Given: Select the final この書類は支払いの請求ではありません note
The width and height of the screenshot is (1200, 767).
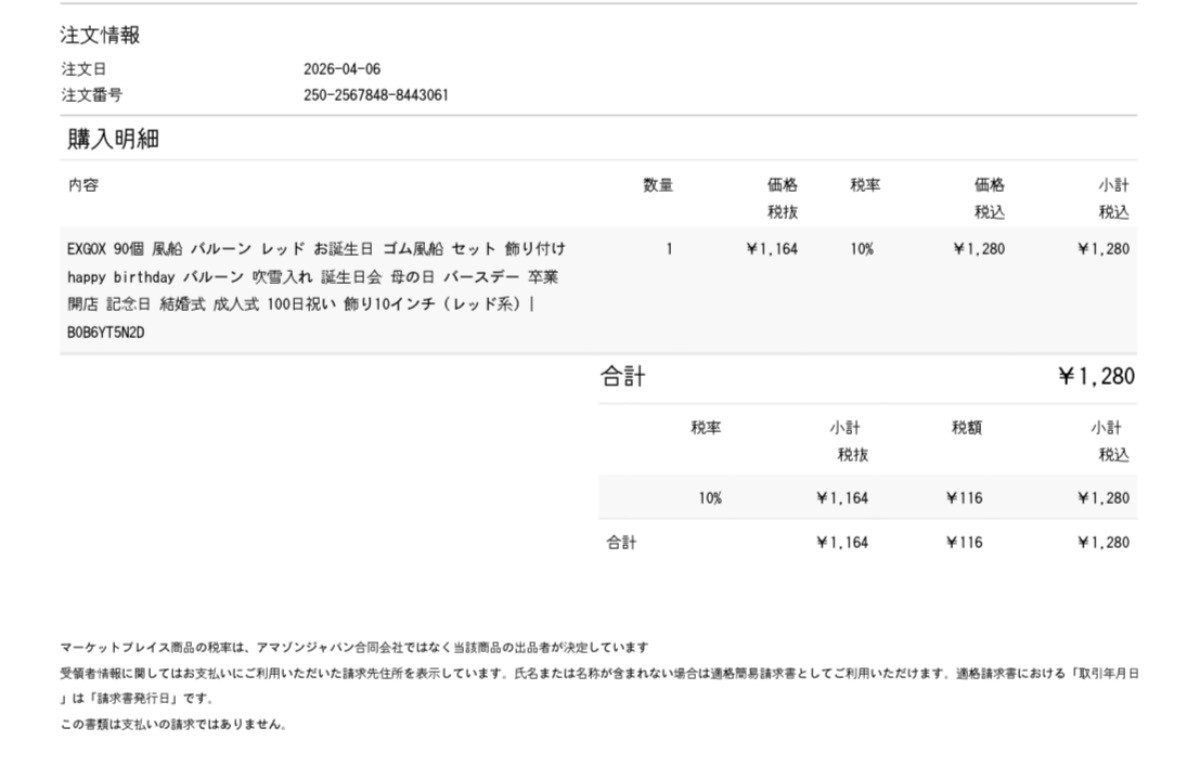Looking at the screenshot, I should click(174, 724).
